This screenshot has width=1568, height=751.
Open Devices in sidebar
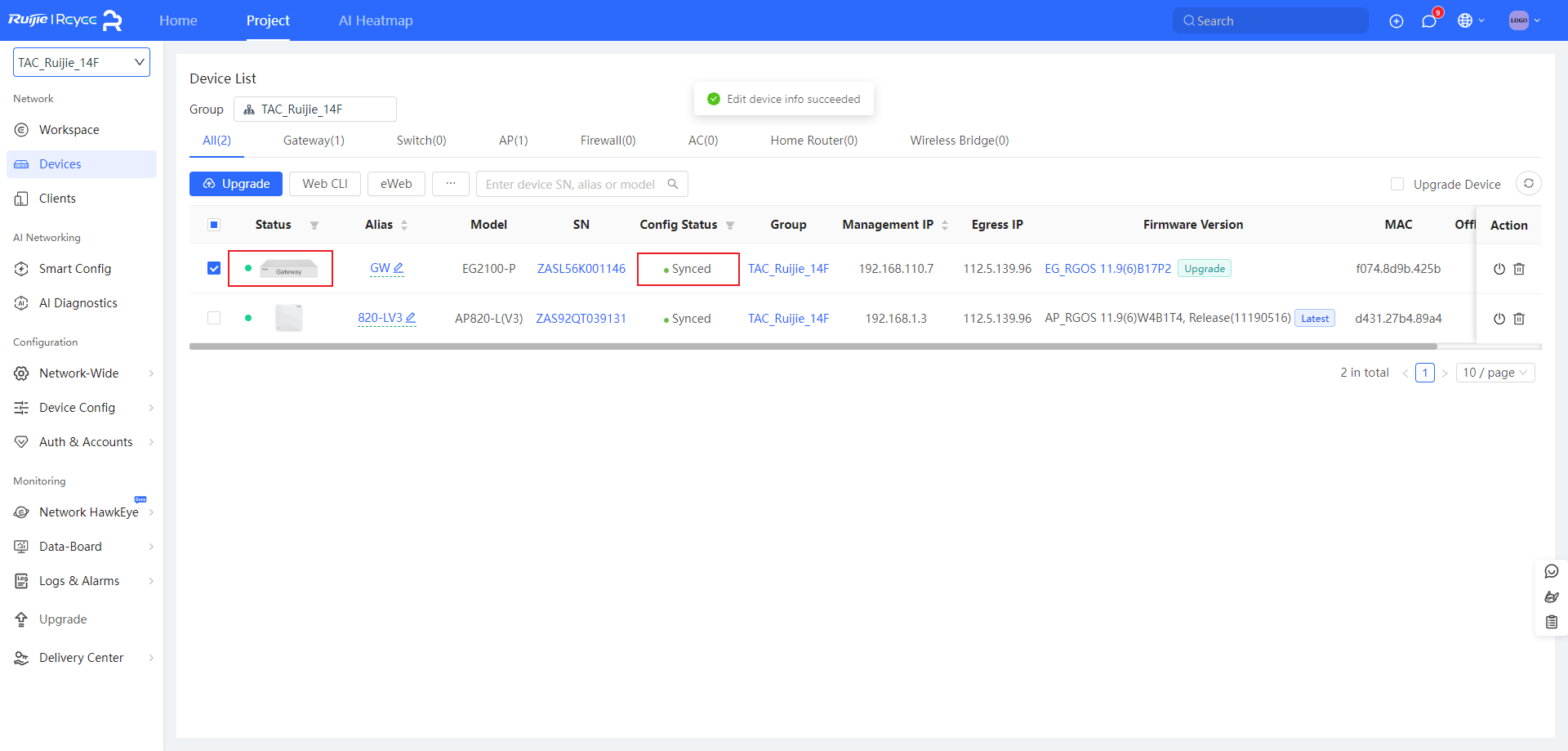[81, 164]
